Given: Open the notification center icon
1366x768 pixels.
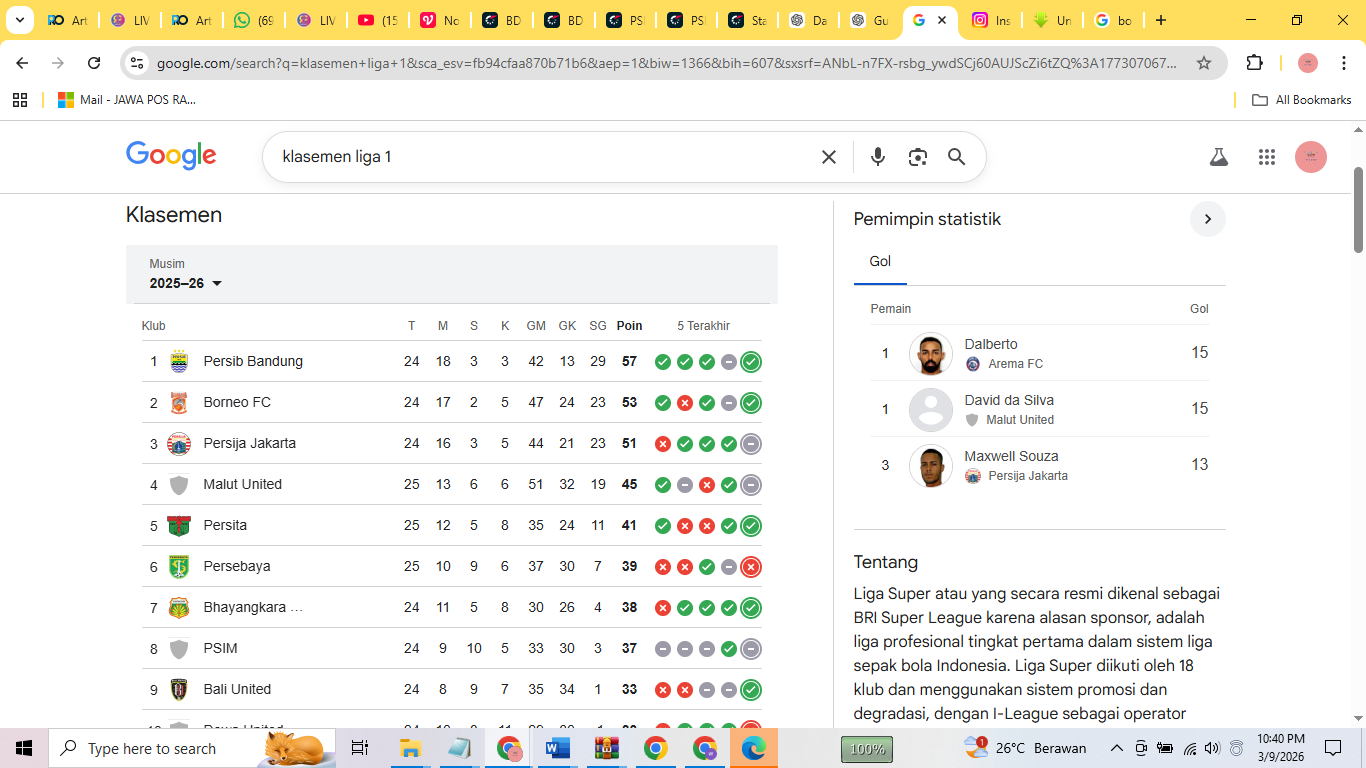Looking at the screenshot, I should click(x=1332, y=748).
